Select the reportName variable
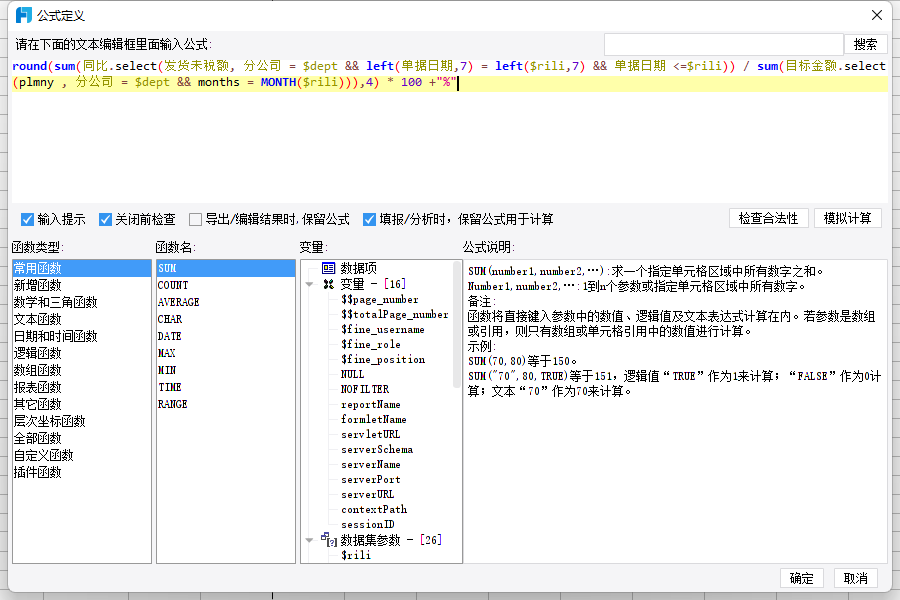The width and height of the screenshot is (900, 600). tap(370, 405)
